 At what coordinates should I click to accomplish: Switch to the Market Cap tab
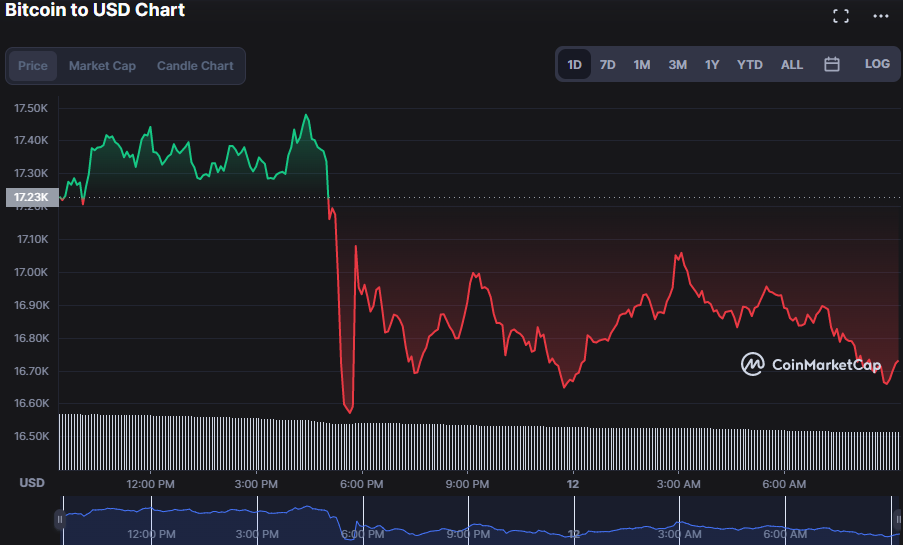point(102,66)
